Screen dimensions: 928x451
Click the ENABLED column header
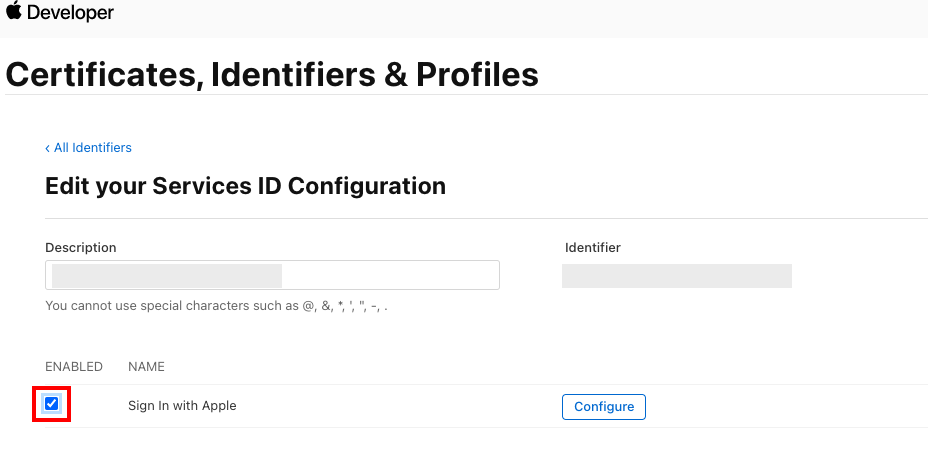pos(74,367)
